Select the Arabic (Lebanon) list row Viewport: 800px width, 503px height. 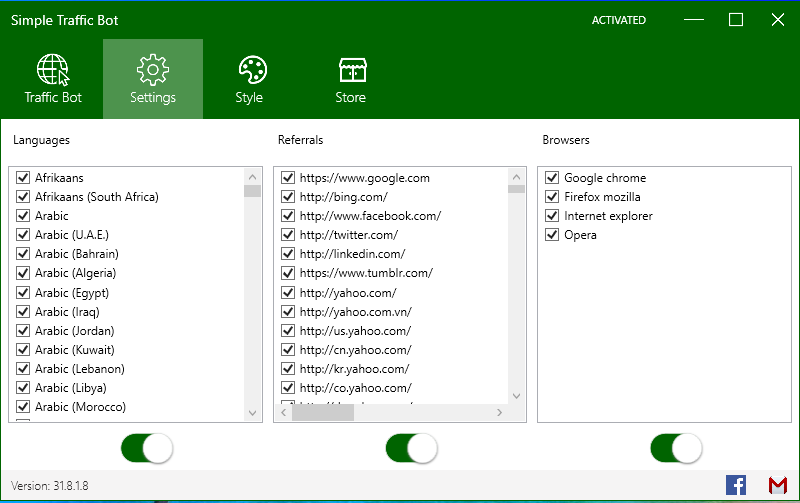(127, 369)
